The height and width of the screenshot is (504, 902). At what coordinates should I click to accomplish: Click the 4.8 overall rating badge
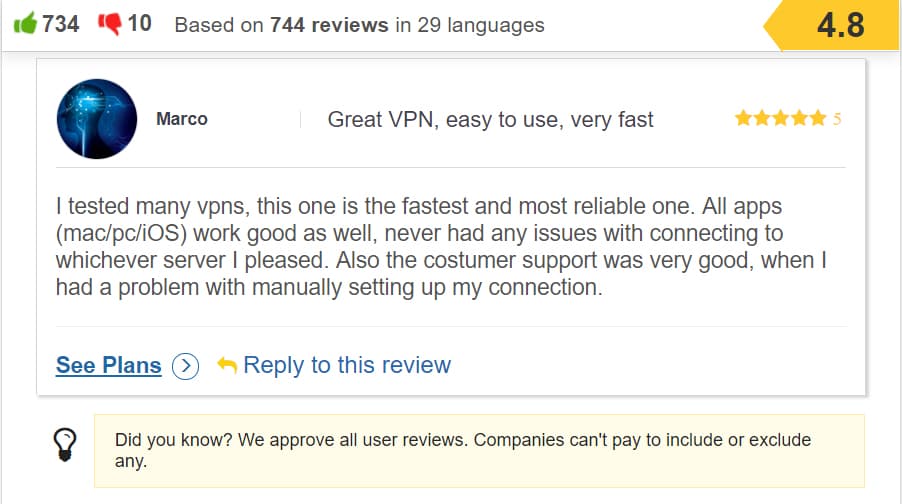click(839, 25)
